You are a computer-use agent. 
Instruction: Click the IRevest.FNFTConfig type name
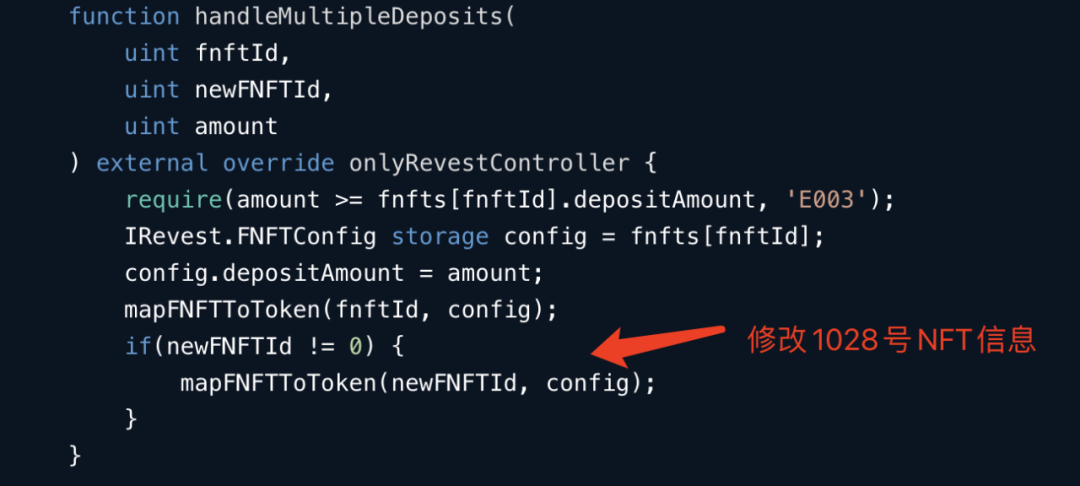[x=251, y=237]
